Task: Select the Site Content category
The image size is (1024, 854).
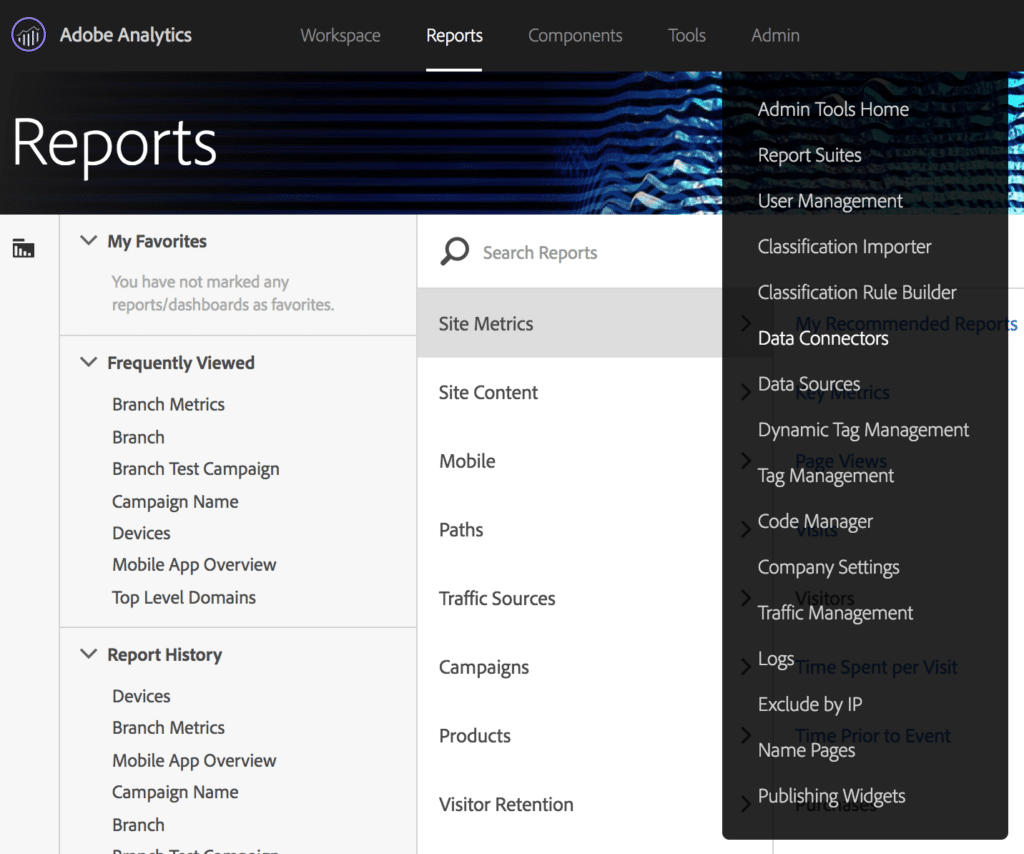Action: (x=488, y=392)
